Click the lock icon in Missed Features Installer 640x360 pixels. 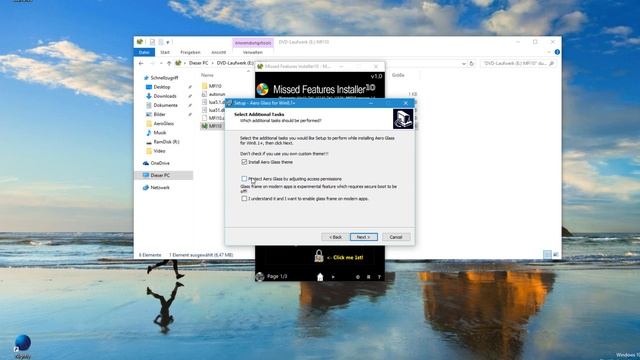tap(319, 256)
